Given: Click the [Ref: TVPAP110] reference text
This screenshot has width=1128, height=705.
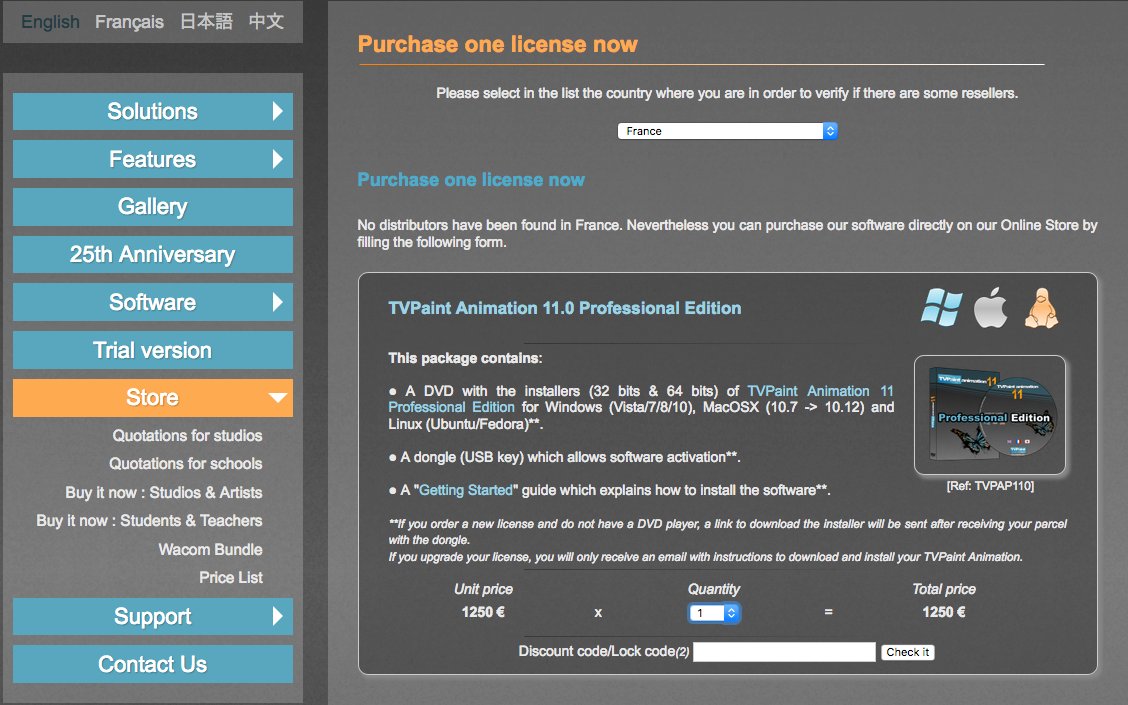Looking at the screenshot, I should pyautogui.click(x=990, y=486).
